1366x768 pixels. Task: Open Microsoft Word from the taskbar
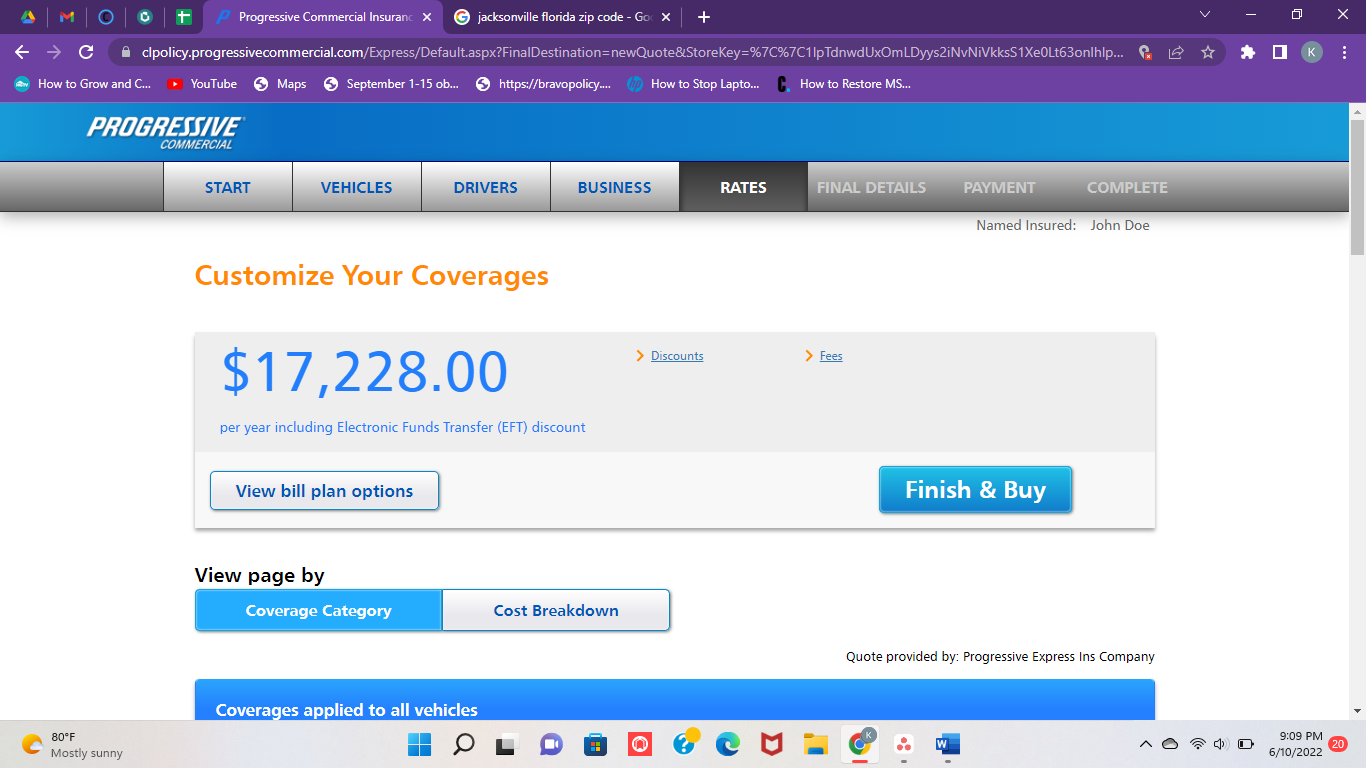pyautogui.click(x=947, y=745)
